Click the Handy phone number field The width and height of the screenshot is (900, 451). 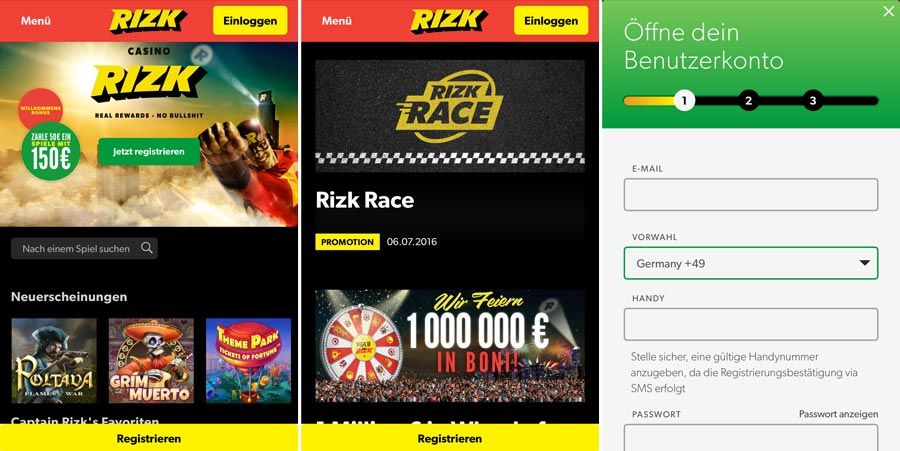point(751,324)
